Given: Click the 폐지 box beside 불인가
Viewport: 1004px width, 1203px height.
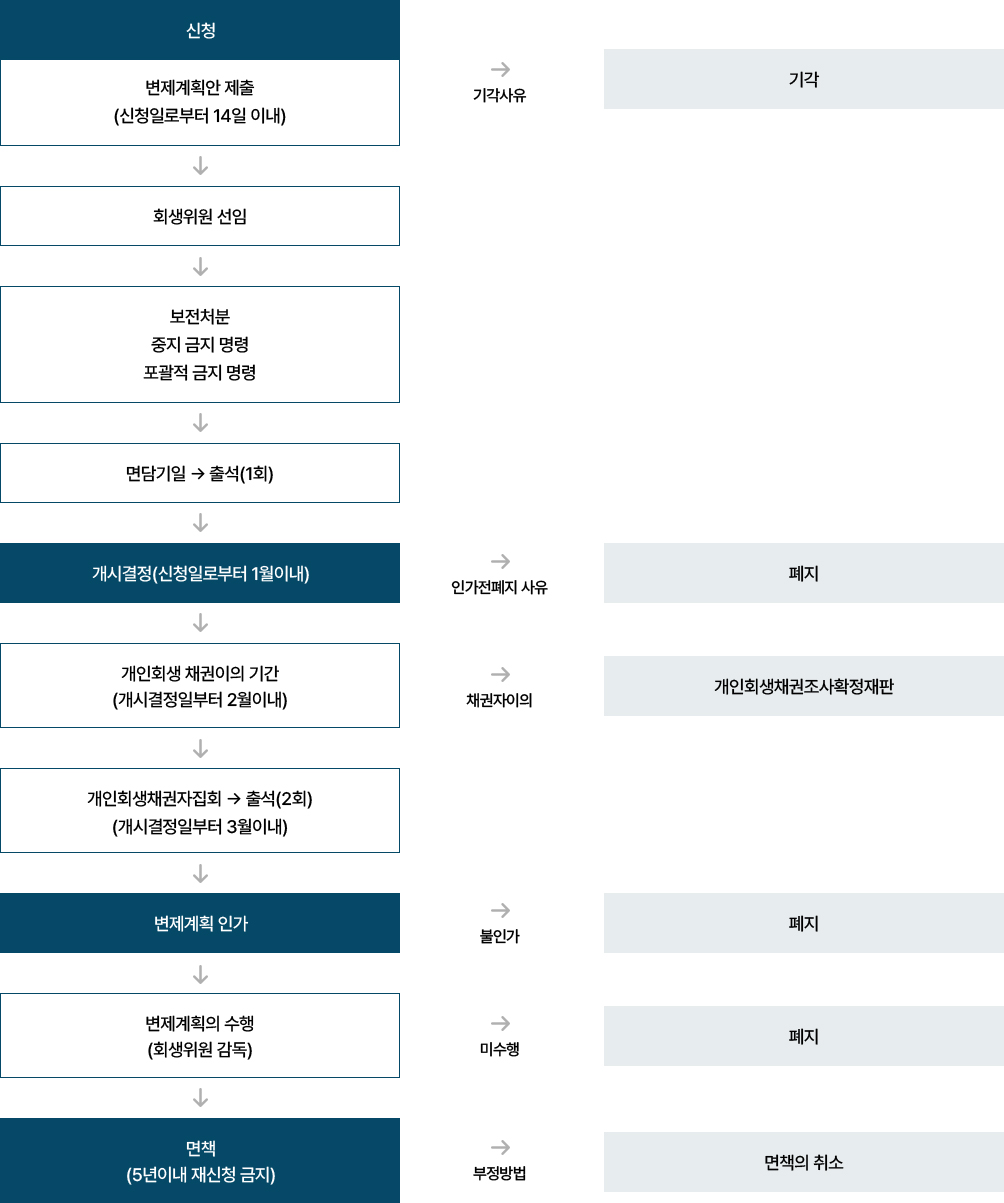Looking at the screenshot, I should click(x=803, y=923).
